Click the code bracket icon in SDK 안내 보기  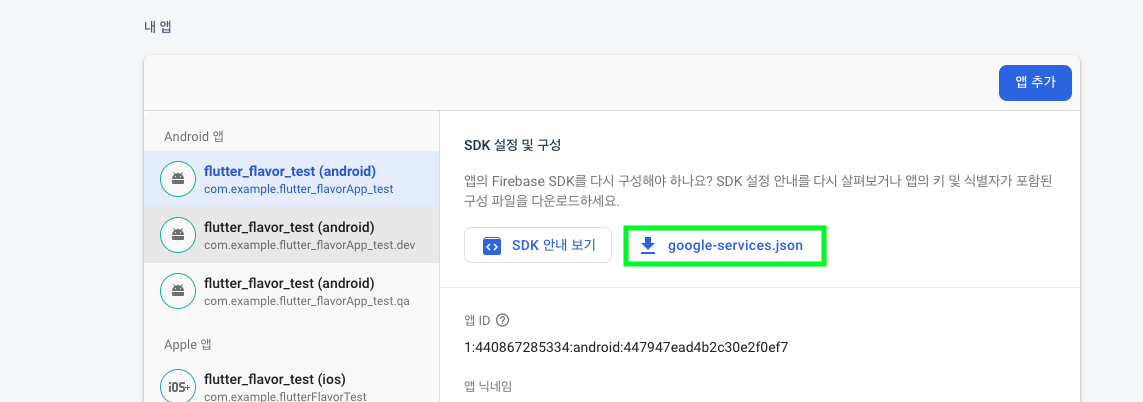pyautogui.click(x=492, y=246)
